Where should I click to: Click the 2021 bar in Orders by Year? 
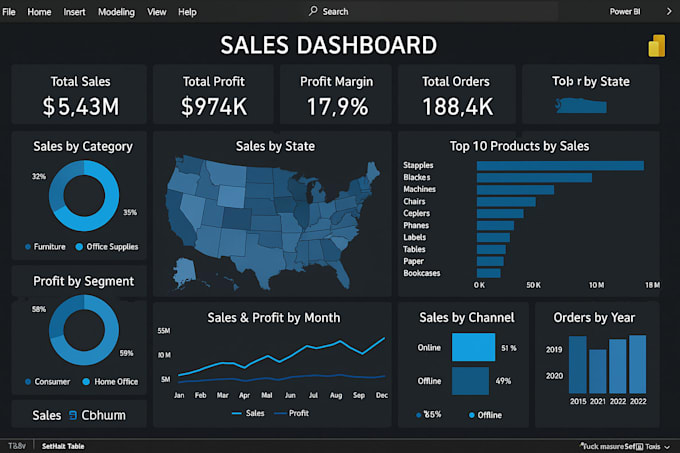pos(598,372)
